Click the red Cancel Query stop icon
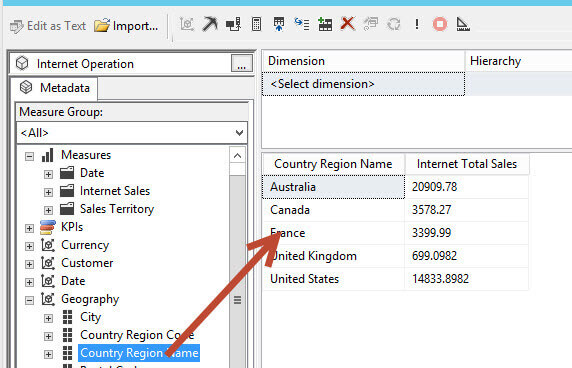572x368 pixels. pyautogui.click(x=440, y=24)
